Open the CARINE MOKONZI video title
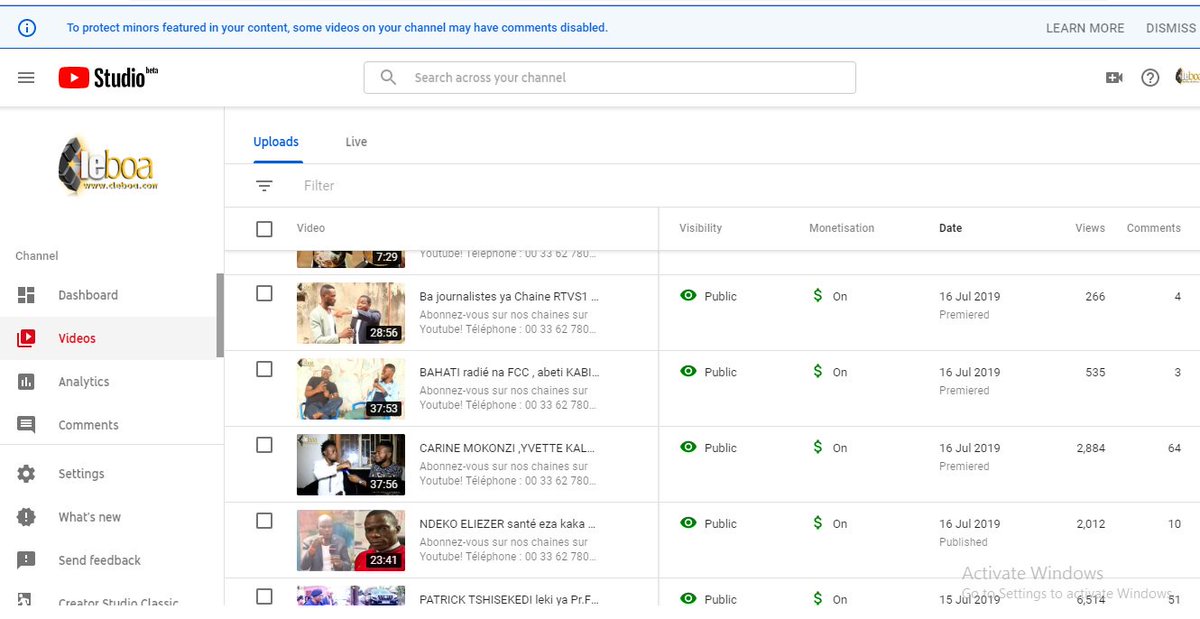1200x619 pixels. pyautogui.click(x=509, y=448)
